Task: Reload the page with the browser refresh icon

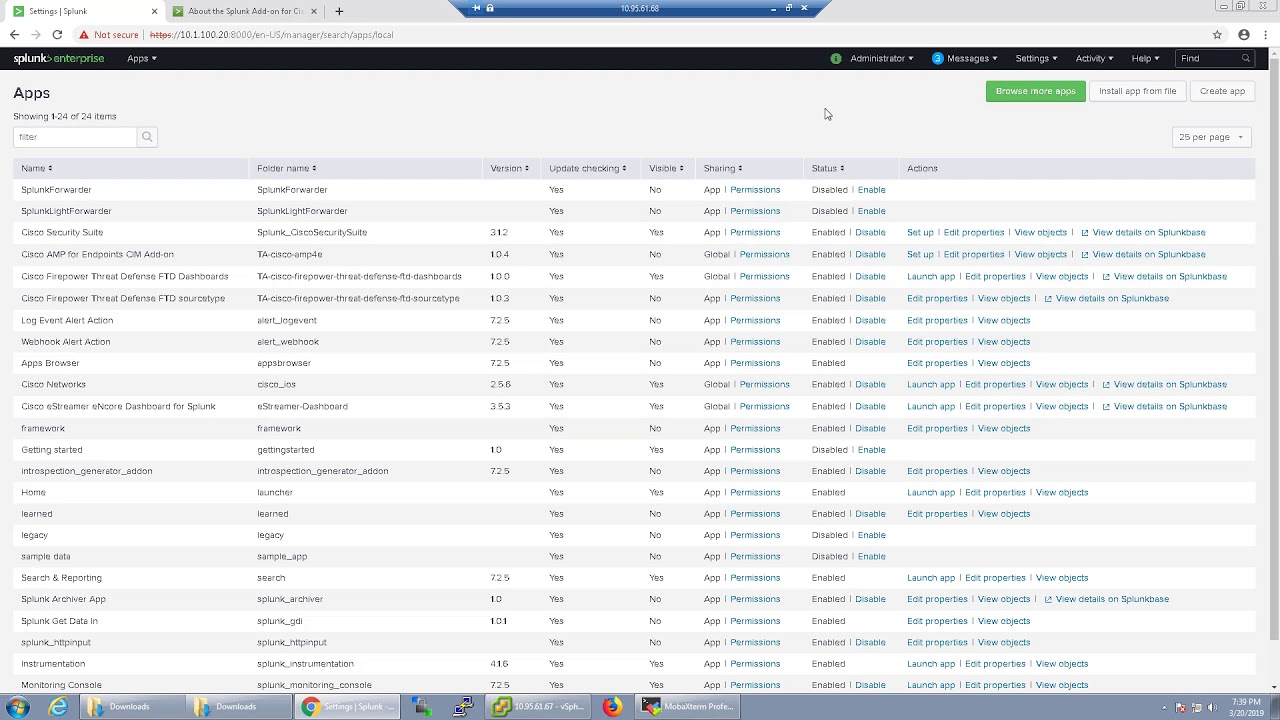Action: point(57,35)
